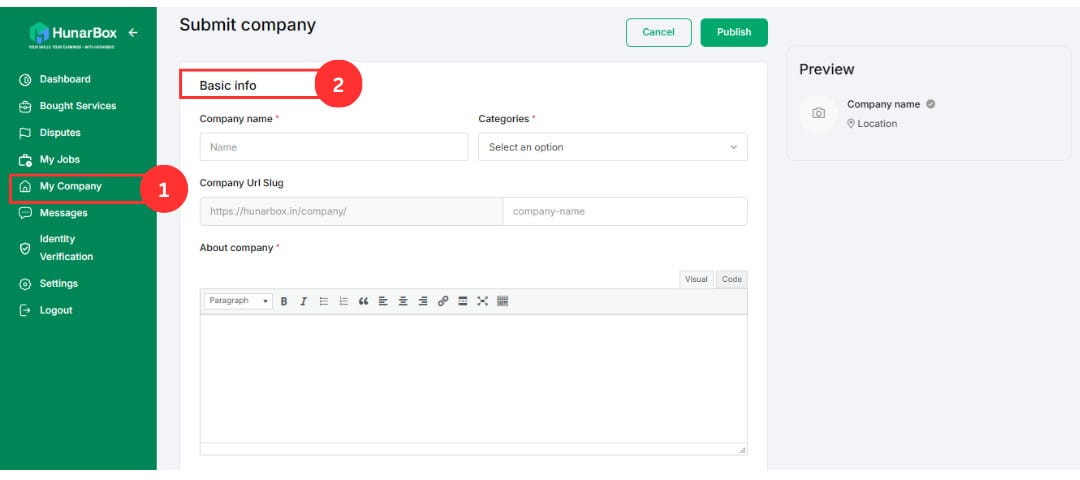1080x480 pixels.
Task: Click the "Company Url Slug" label
Action: coord(241,183)
